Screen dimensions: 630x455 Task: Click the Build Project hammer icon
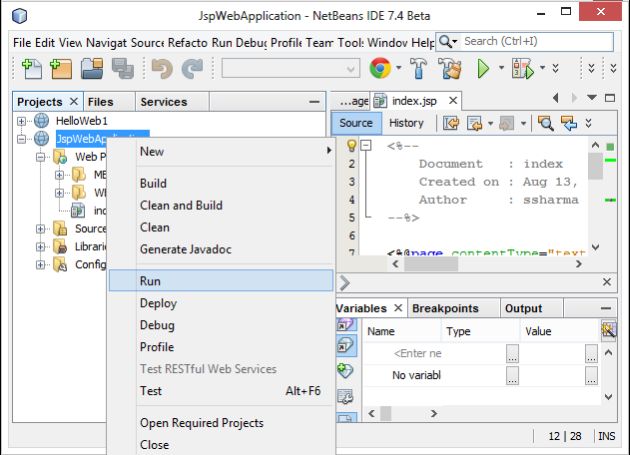point(419,68)
